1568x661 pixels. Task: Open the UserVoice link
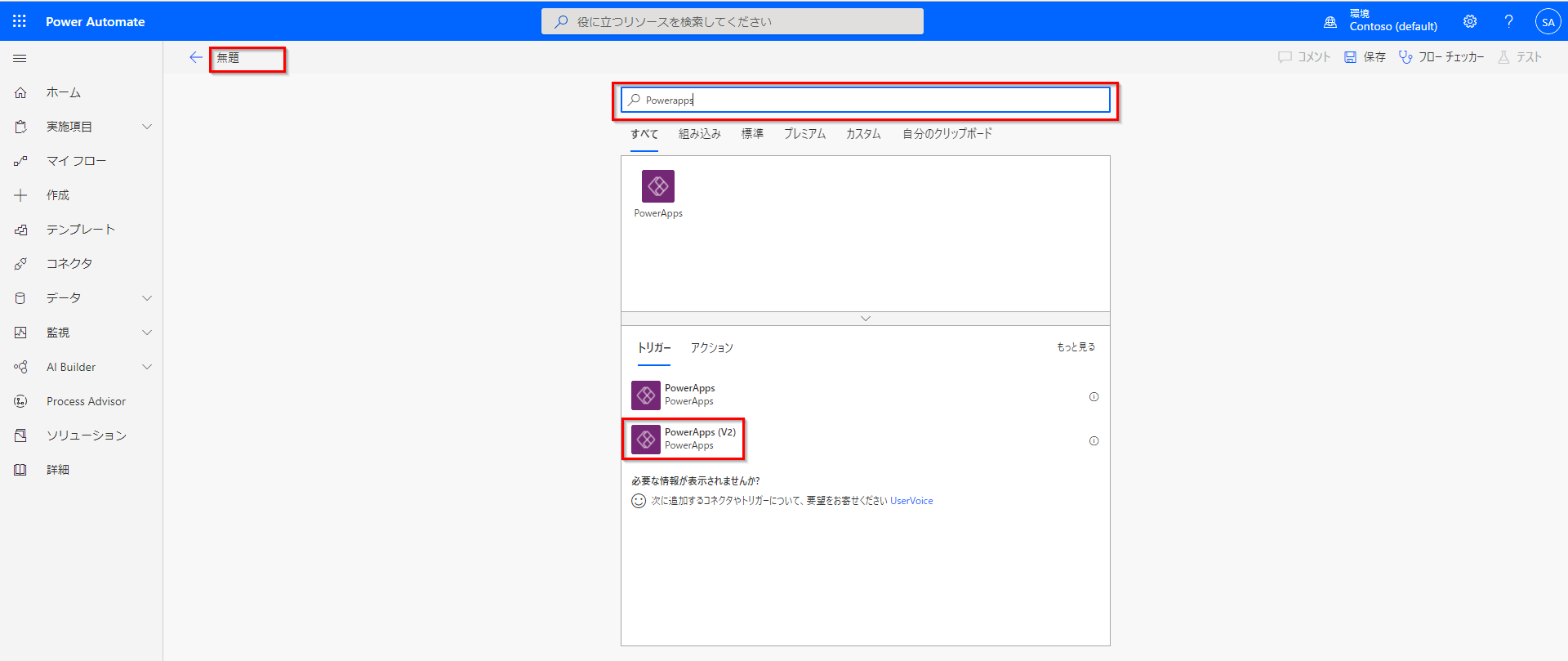point(911,501)
